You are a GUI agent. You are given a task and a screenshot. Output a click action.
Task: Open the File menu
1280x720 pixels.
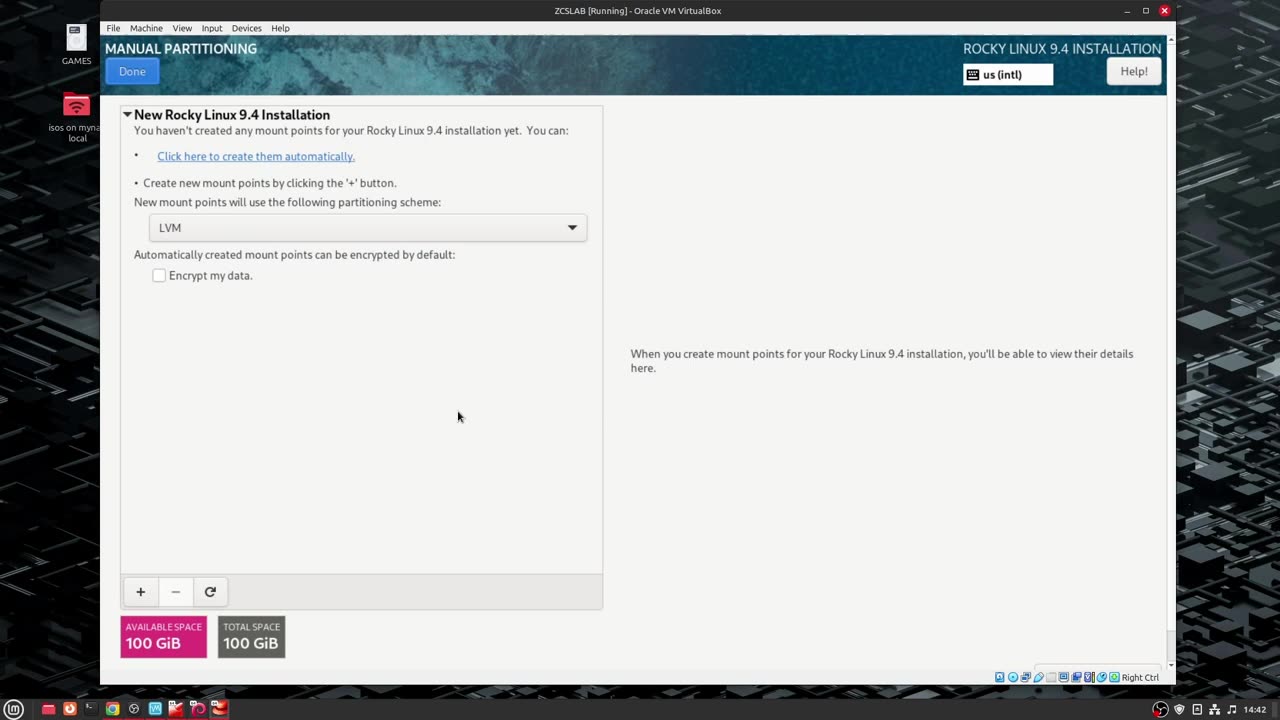click(113, 28)
